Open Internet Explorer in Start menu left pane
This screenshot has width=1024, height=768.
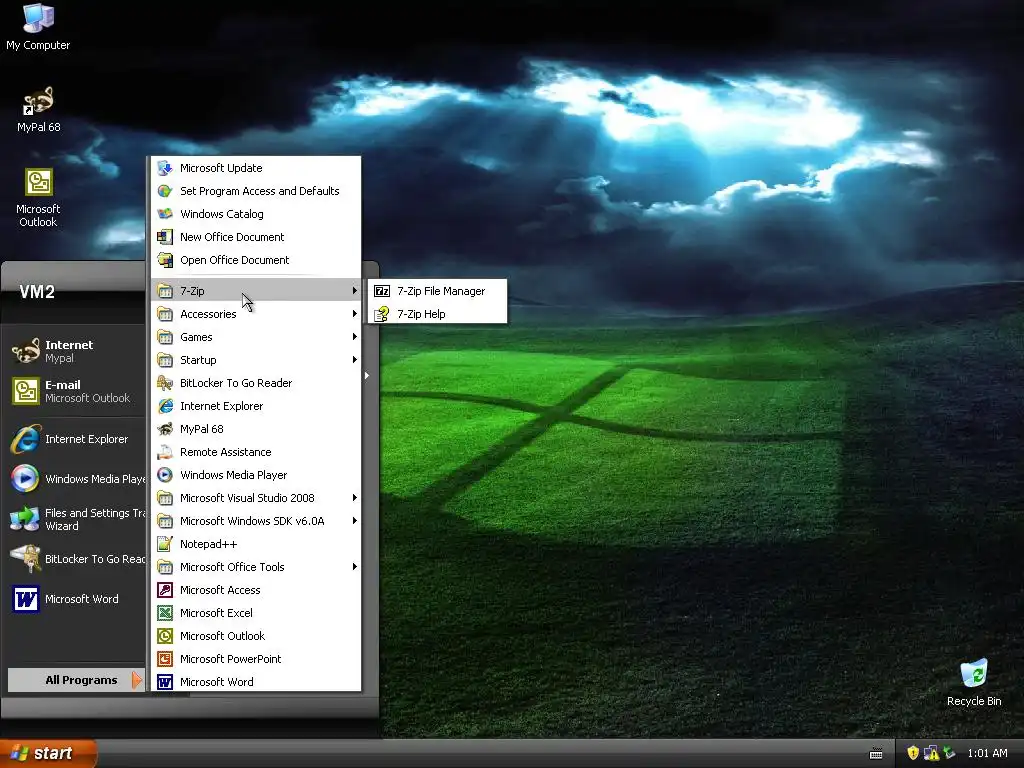tap(75, 440)
